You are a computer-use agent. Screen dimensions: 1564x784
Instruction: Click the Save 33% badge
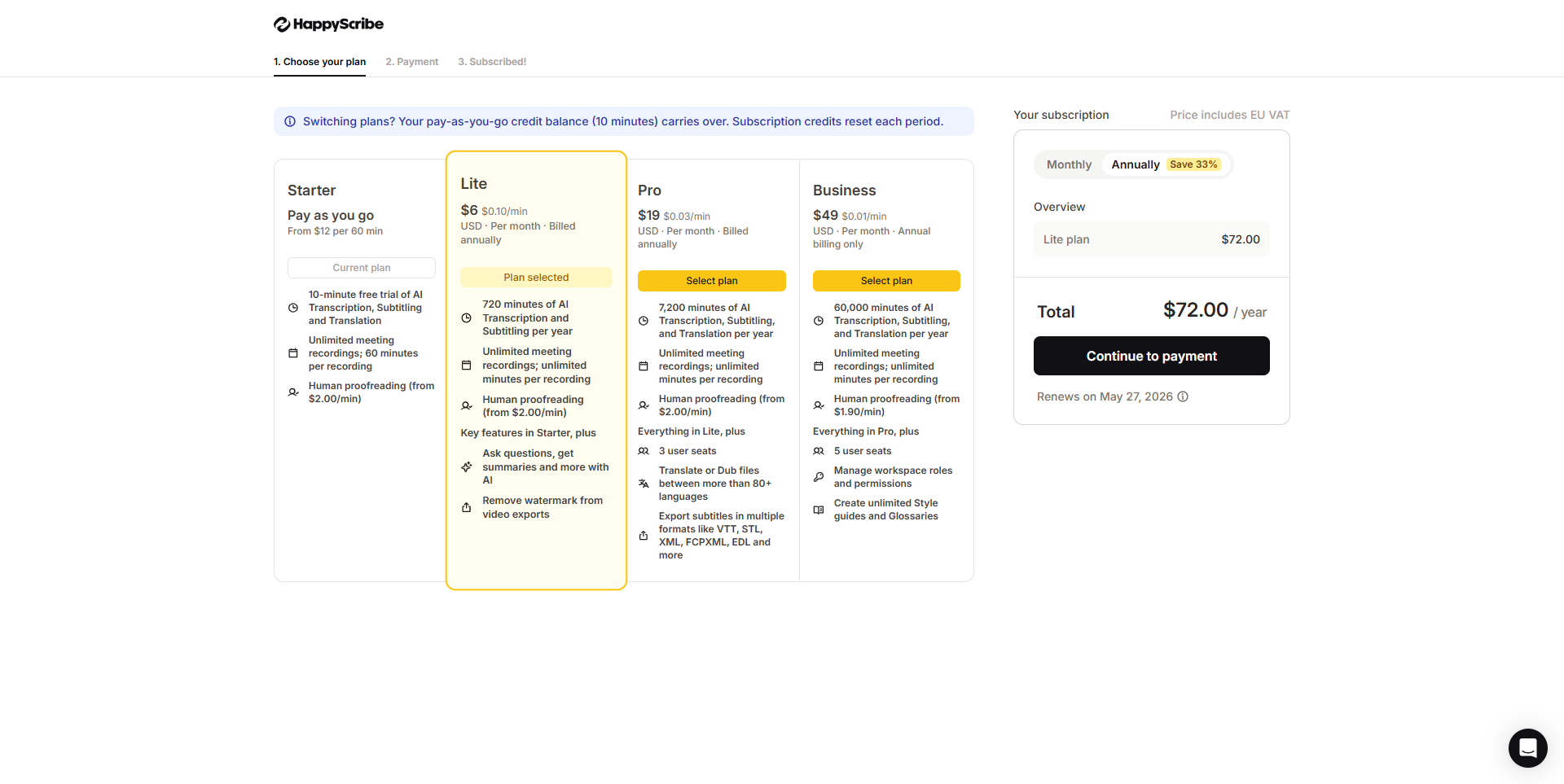click(1193, 164)
